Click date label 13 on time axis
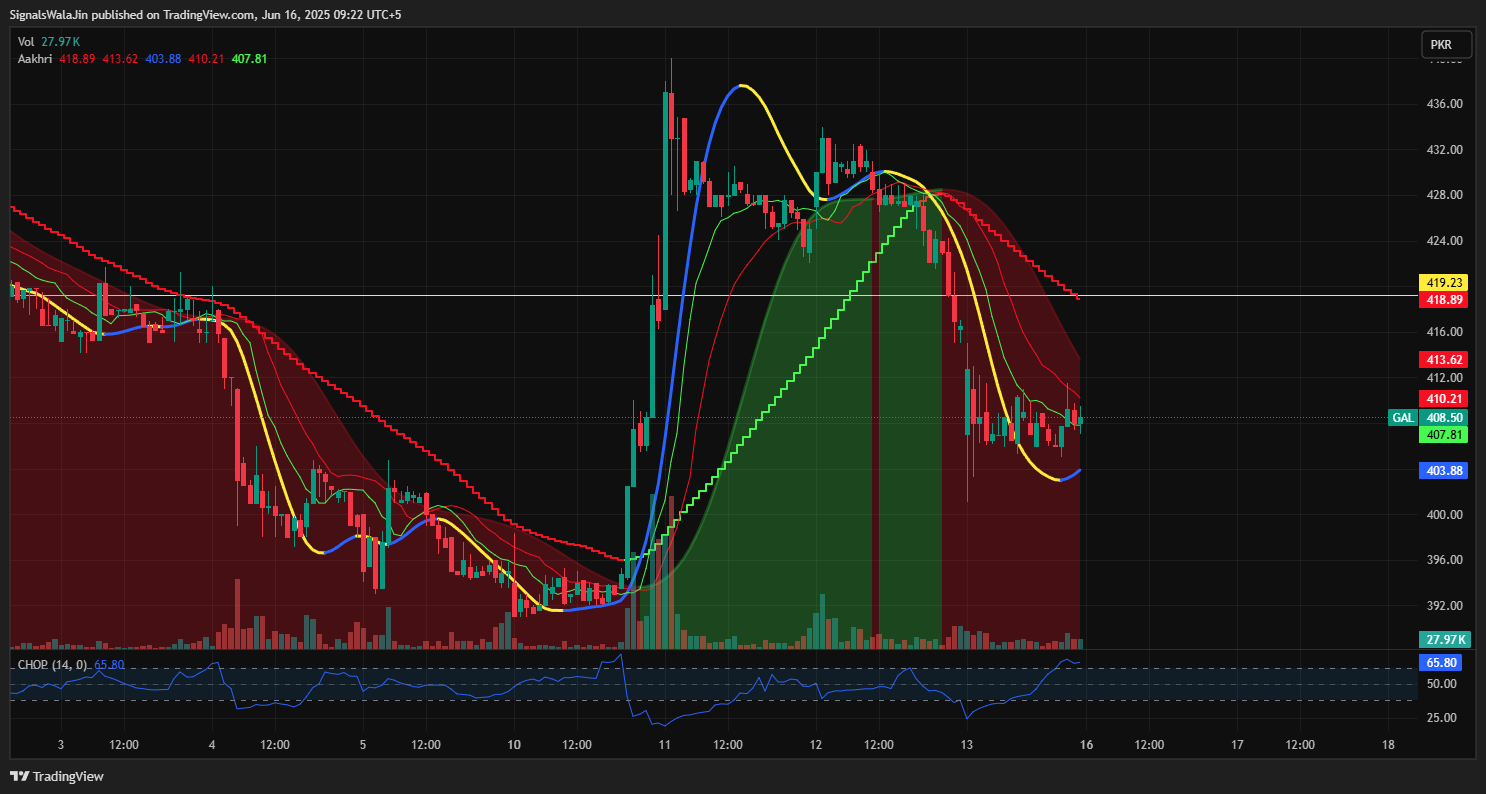 [967, 745]
